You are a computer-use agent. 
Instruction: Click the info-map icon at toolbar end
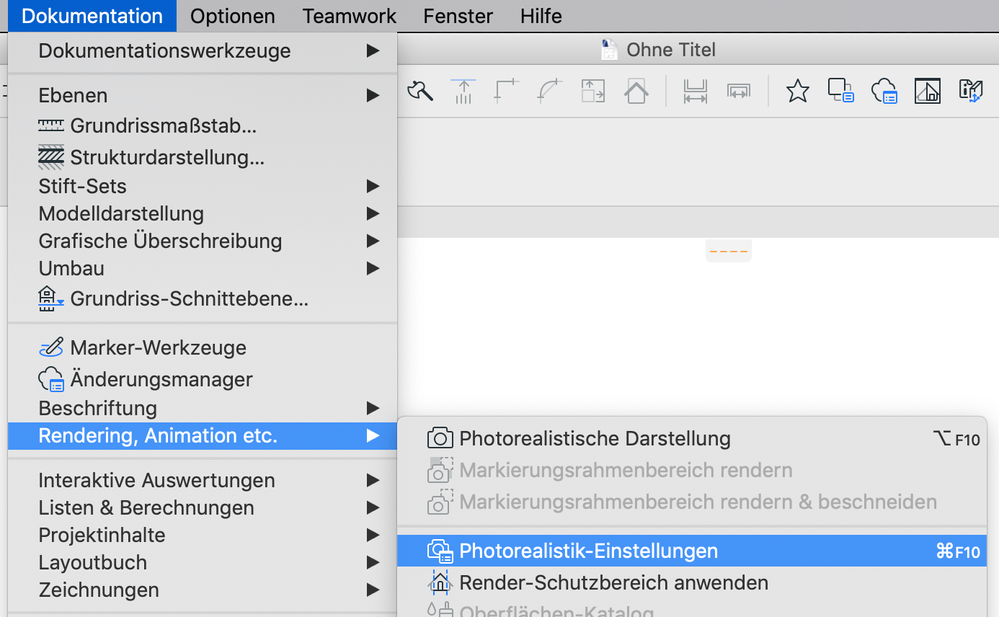(x=970, y=92)
